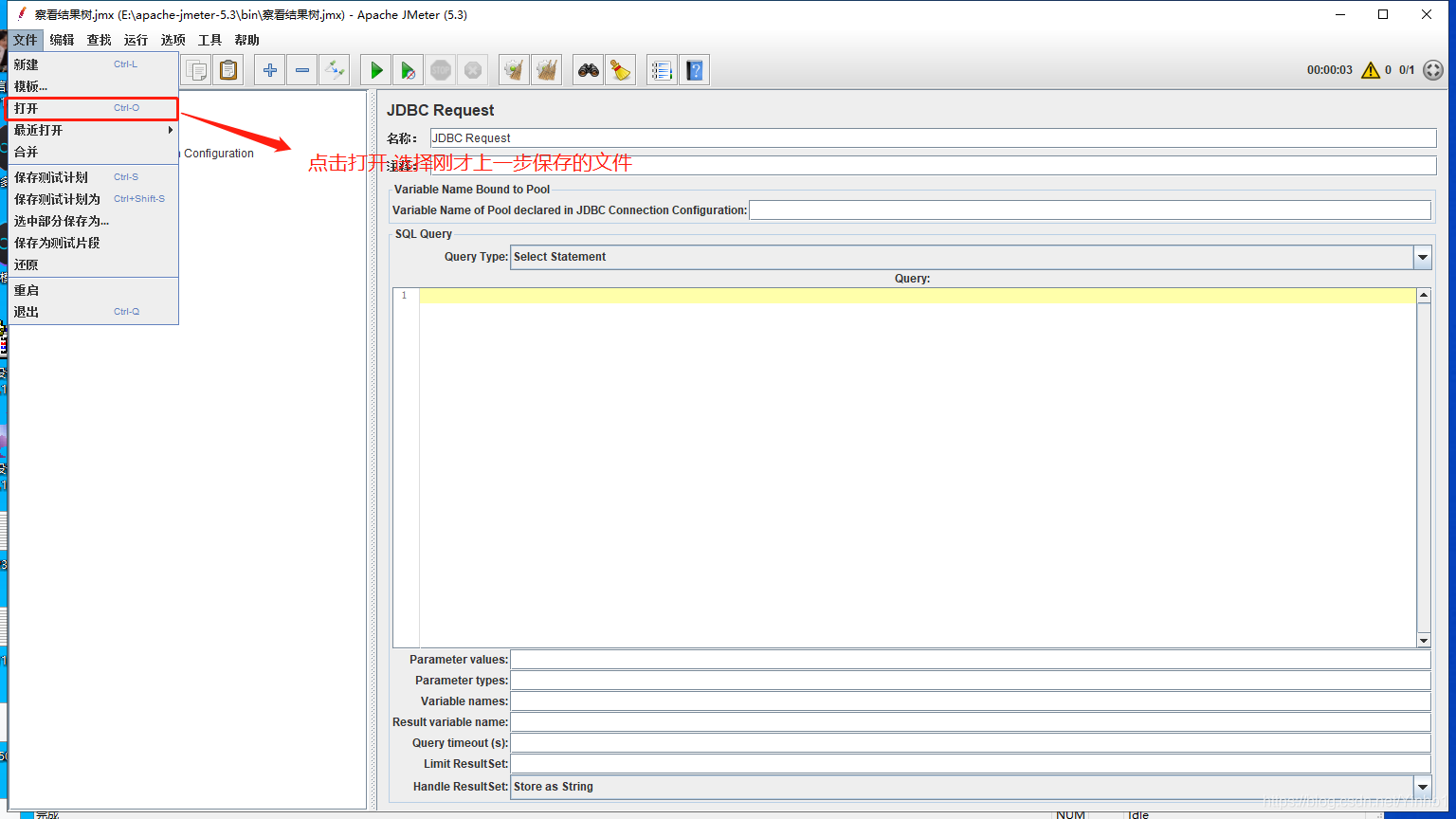Choose 保存为测试片段 menu entry
Viewport: 1456px width, 819px height.
[x=93, y=243]
